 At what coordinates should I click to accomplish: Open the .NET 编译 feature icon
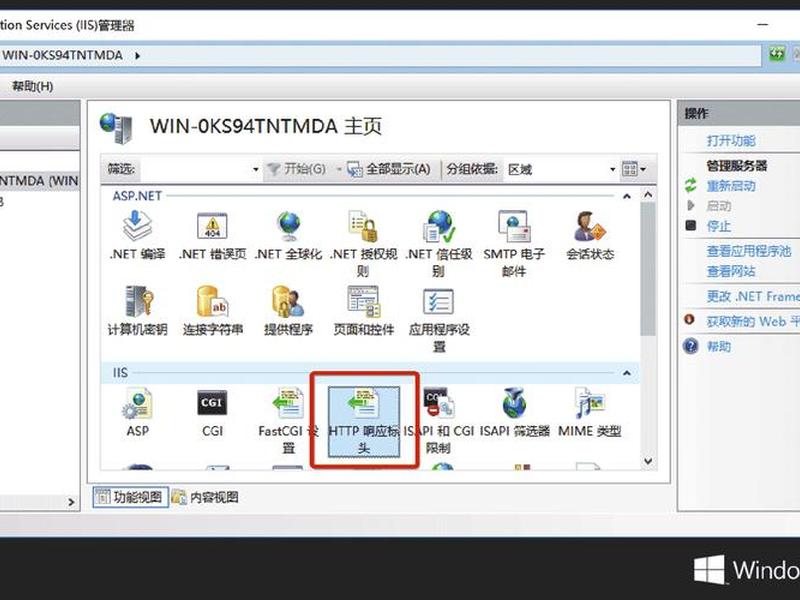[137, 236]
